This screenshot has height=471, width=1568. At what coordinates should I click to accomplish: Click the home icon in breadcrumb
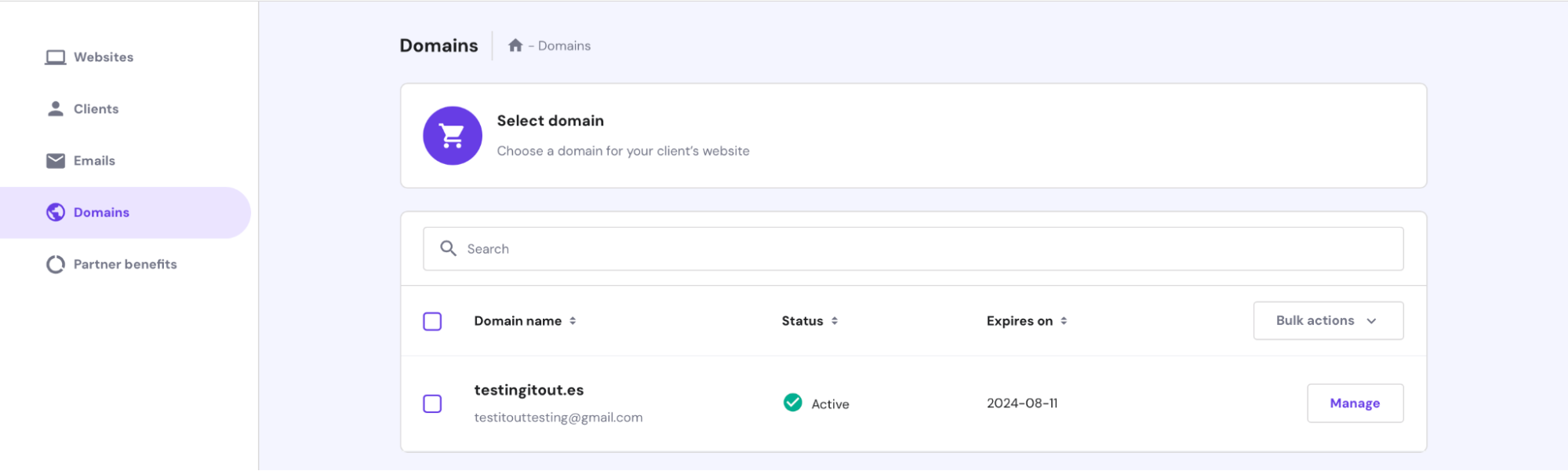pos(515,46)
